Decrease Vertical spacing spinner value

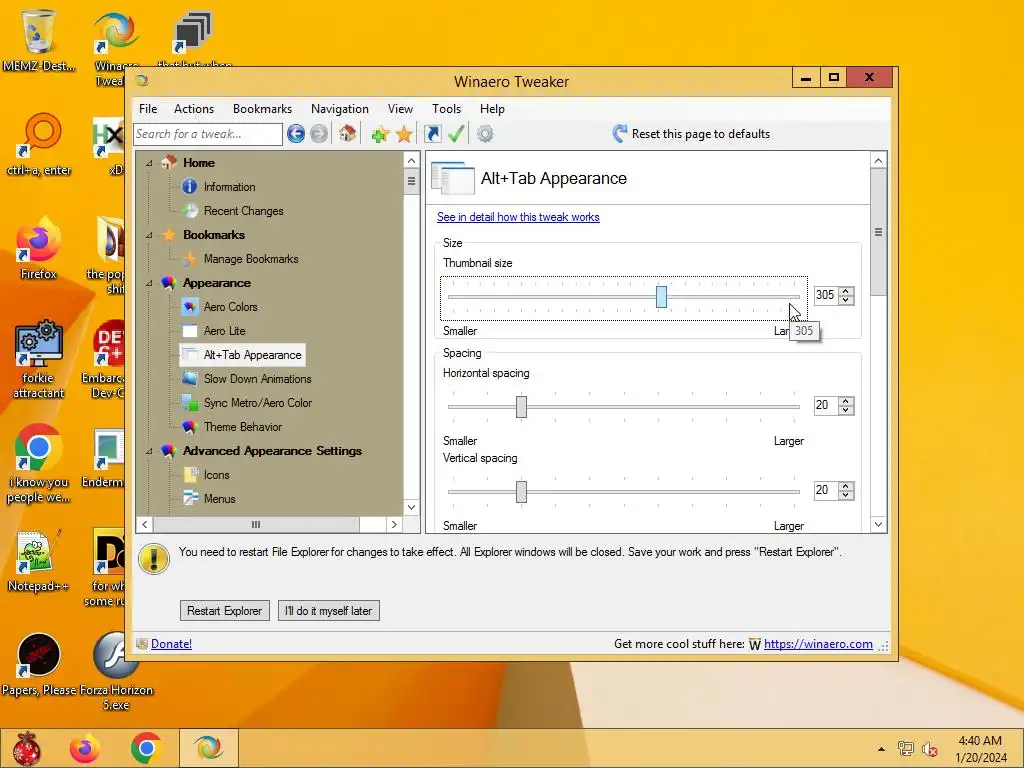846,495
